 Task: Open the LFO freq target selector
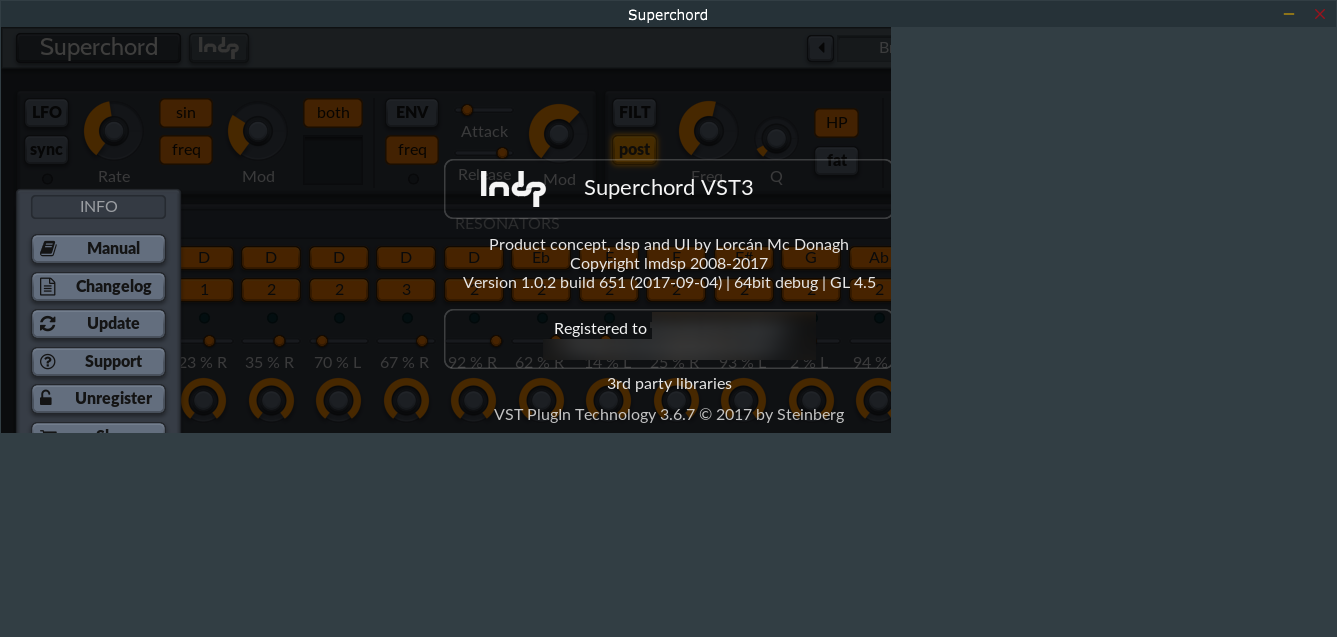(x=186, y=150)
